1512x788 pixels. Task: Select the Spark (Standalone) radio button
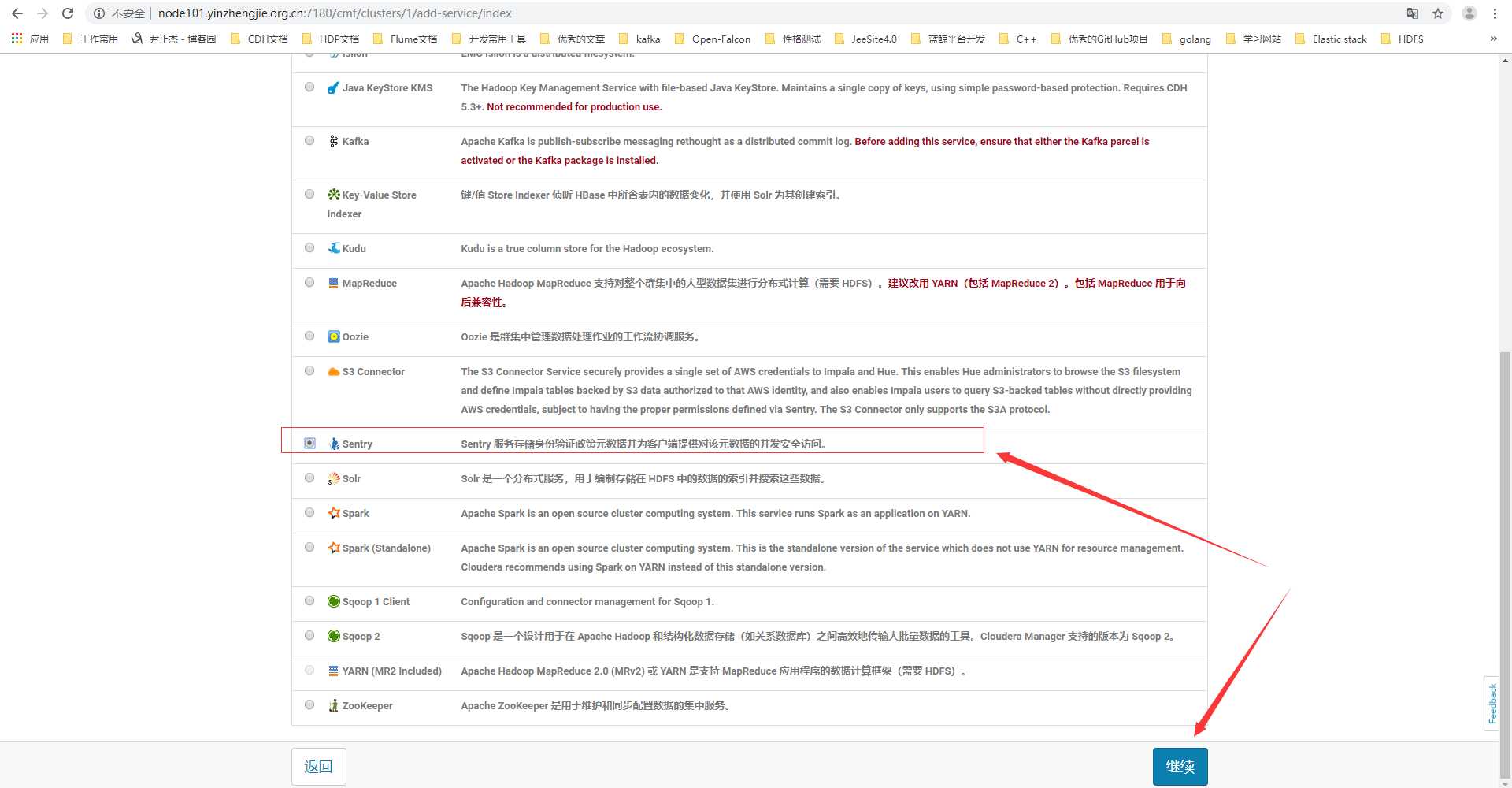[309, 547]
